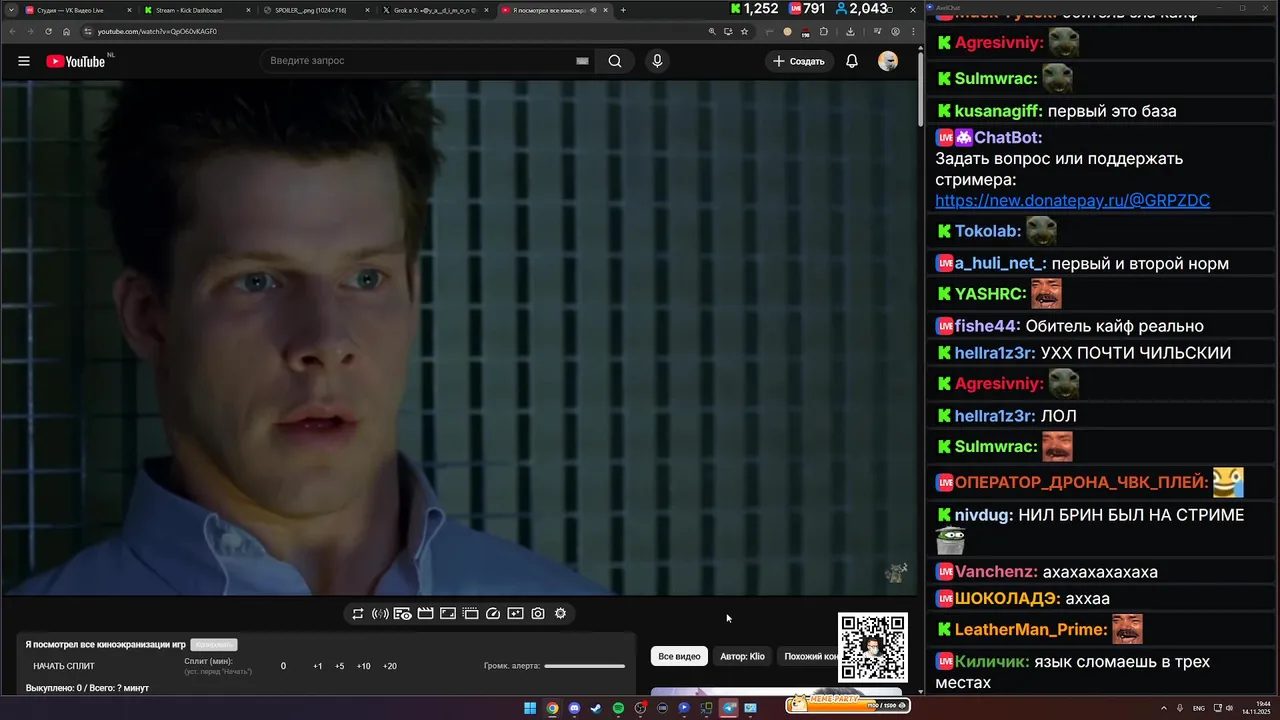Select the Автор: Klio chip
Screen dimensions: 1280x720
tap(742, 656)
